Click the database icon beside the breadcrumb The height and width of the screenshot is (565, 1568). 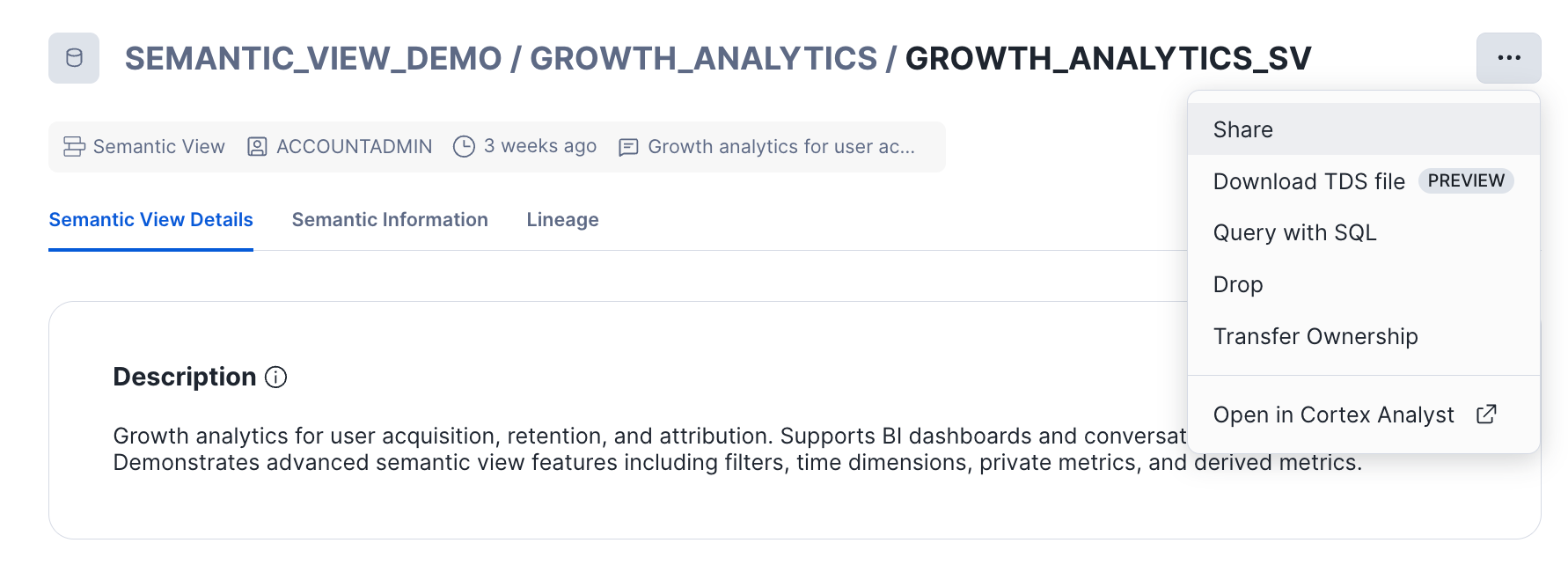[x=74, y=58]
